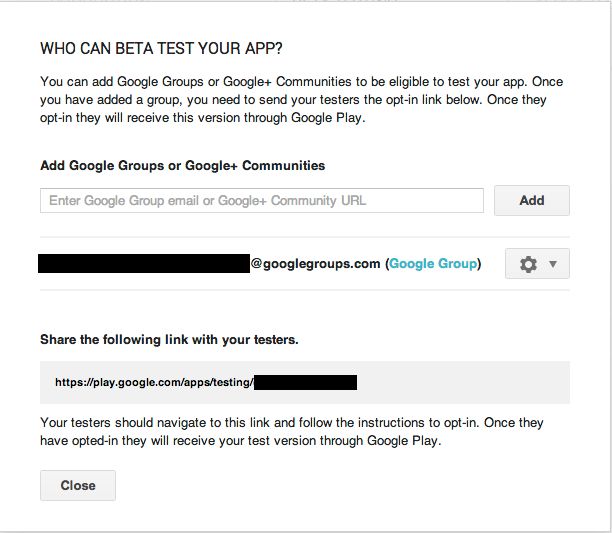Screen dimensions: 612x533
Task: Click 'Share the following link with your testers.' label
Action: [169, 339]
